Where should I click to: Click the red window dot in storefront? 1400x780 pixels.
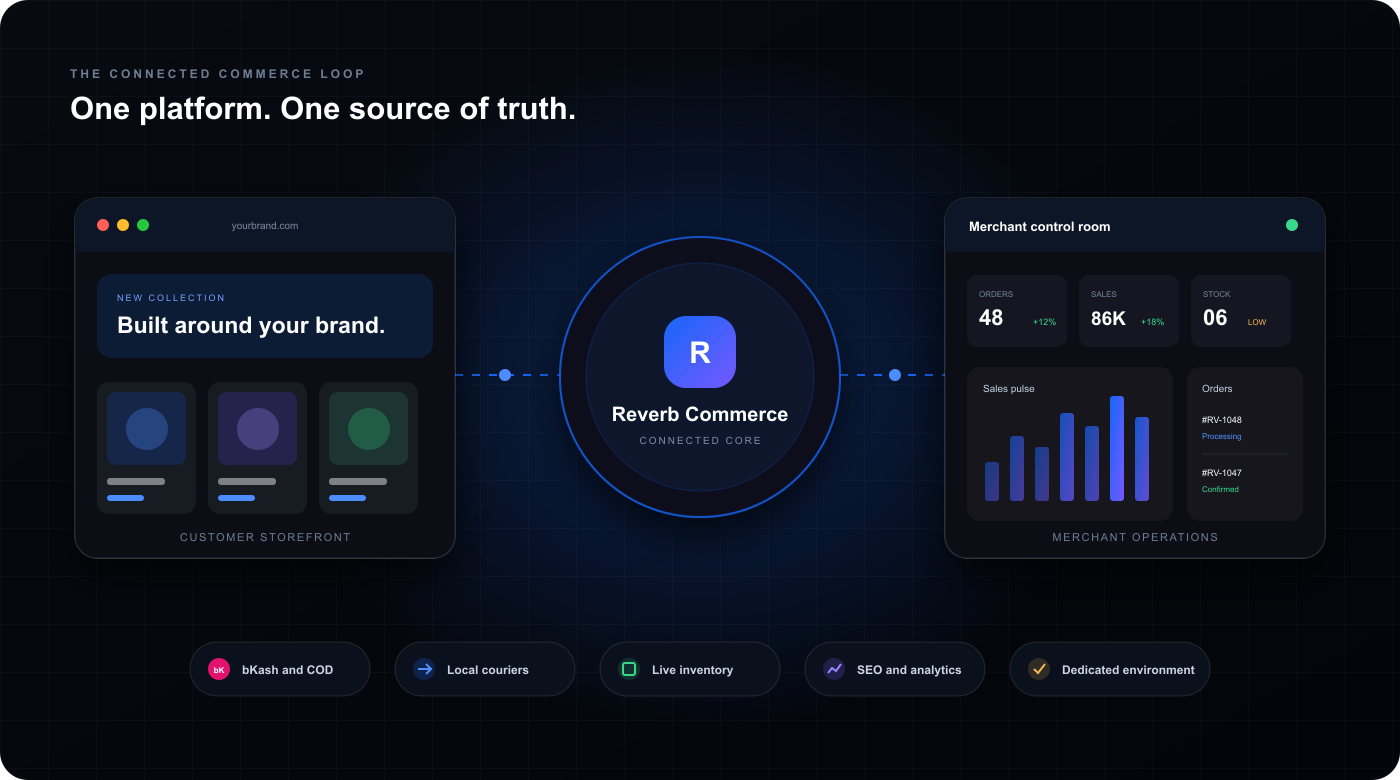pos(103,225)
